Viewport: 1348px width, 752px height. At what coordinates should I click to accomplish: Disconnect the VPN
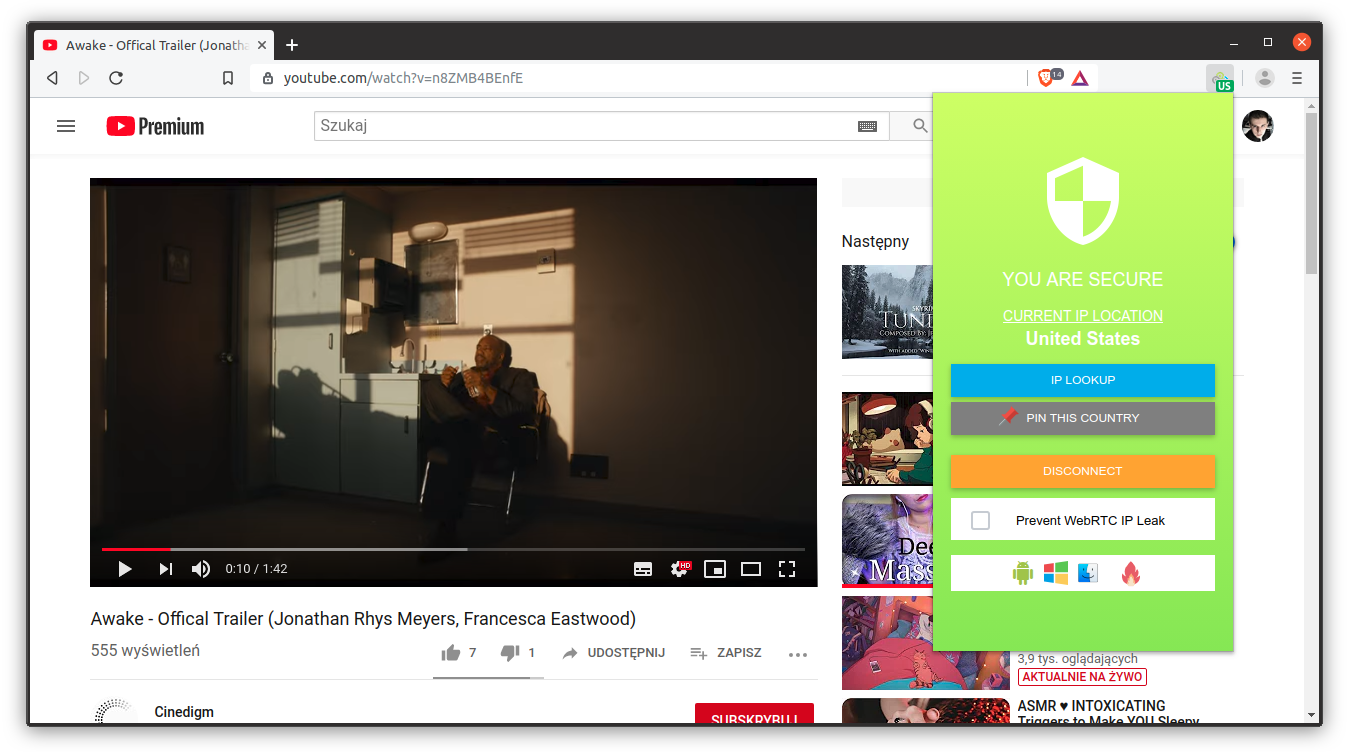tap(1083, 471)
